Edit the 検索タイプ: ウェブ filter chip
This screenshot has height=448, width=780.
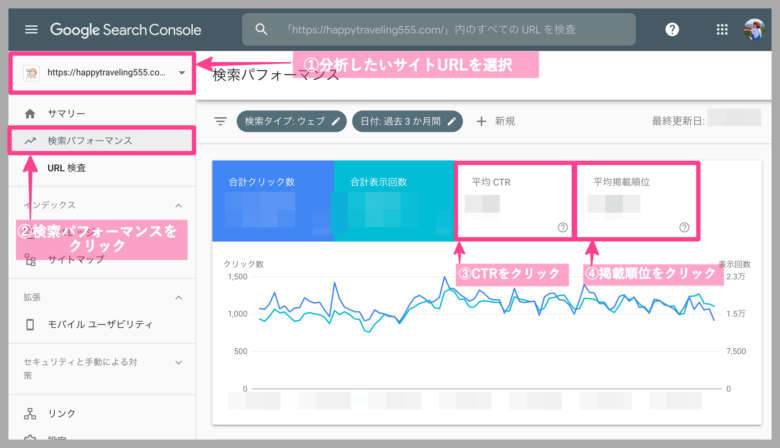tap(292, 121)
